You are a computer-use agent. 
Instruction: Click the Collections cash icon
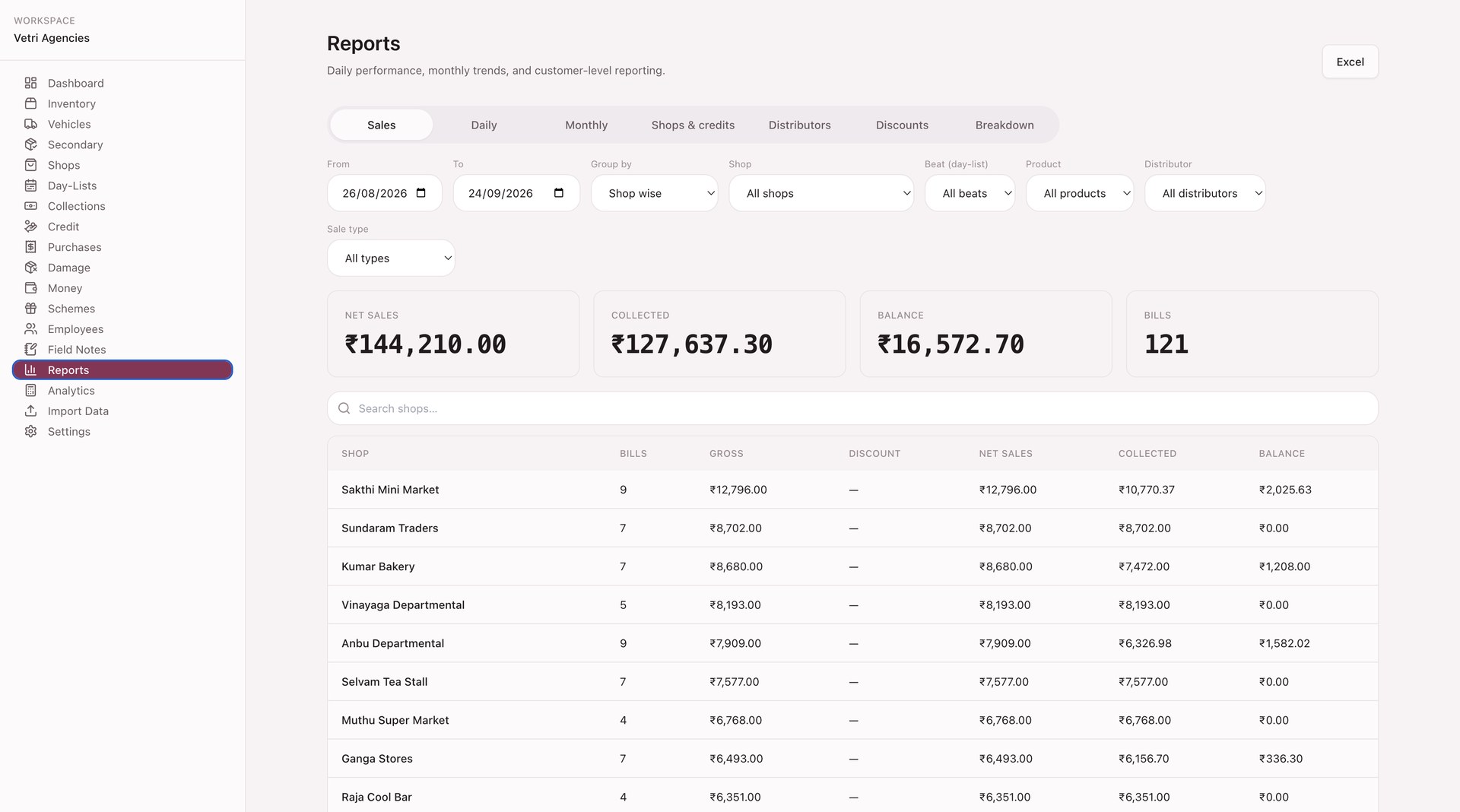(x=30, y=206)
